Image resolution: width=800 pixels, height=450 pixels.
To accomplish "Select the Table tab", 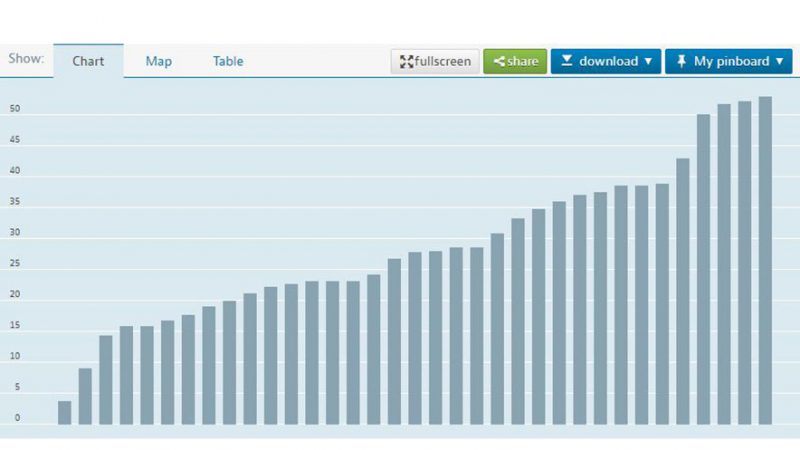I will pos(228,62).
